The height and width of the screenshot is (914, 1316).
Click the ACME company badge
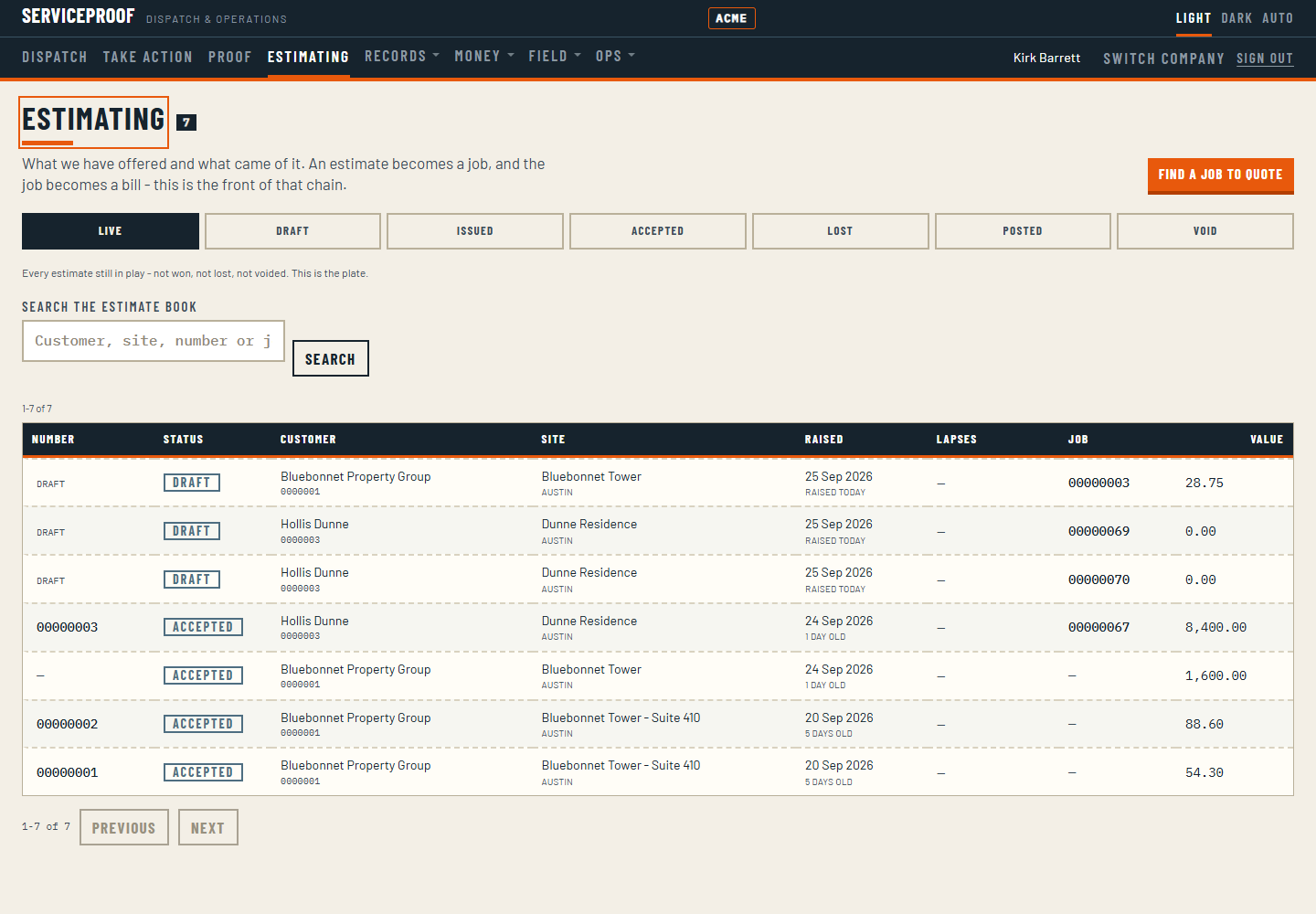(731, 18)
